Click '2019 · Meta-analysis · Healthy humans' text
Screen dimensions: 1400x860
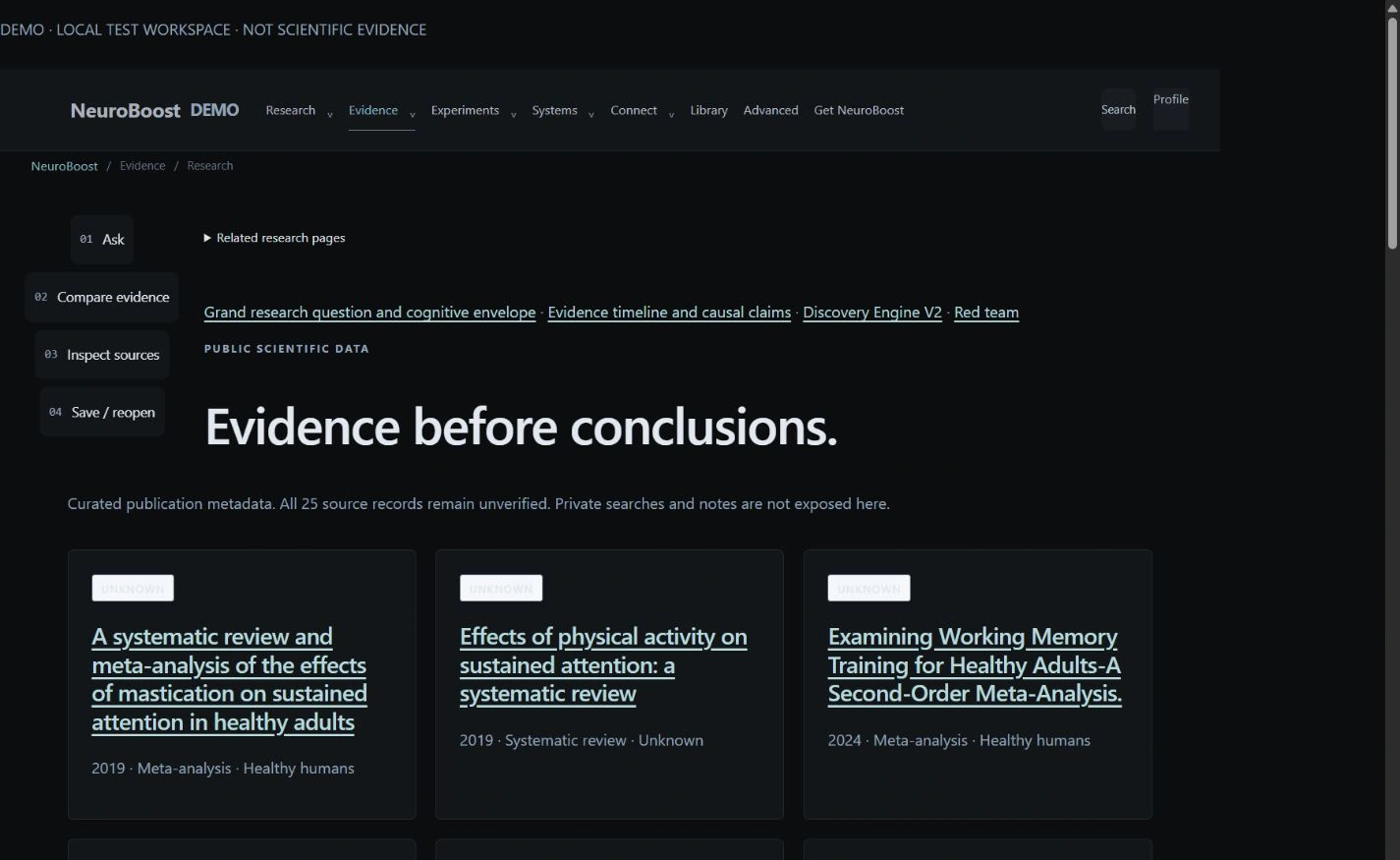223,769
